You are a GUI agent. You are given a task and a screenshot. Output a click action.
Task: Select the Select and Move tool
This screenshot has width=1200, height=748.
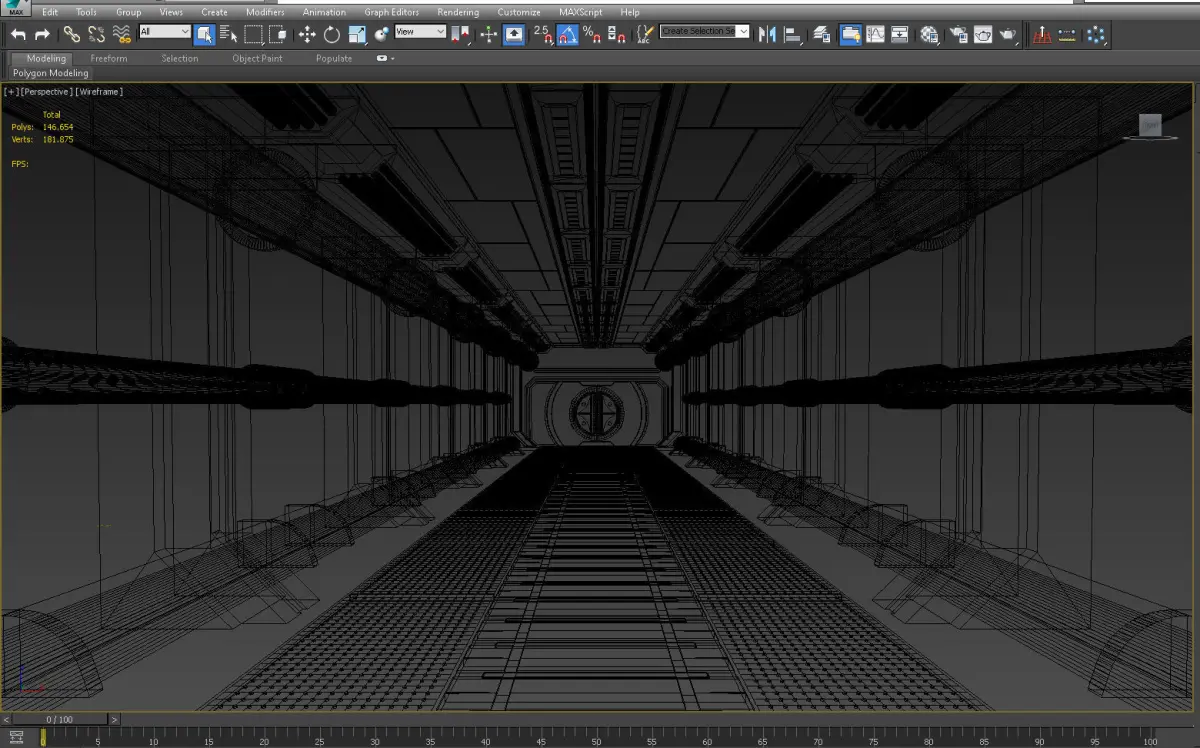[x=307, y=34]
